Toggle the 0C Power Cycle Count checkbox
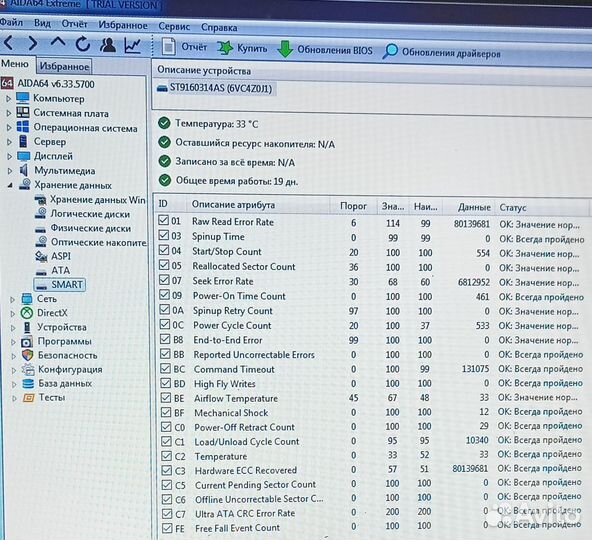Image resolution: width=592 pixels, height=540 pixels. (x=165, y=324)
